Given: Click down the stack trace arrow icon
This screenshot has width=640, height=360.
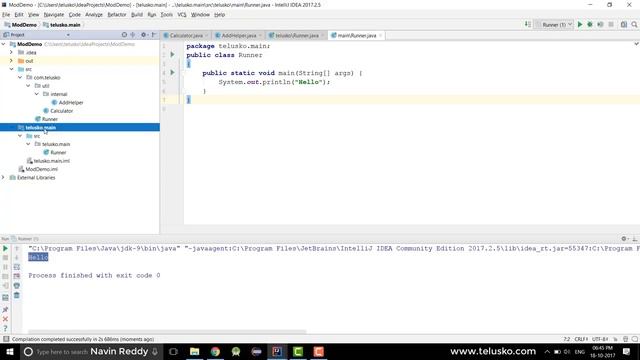Looking at the screenshot, I should coord(17,258).
